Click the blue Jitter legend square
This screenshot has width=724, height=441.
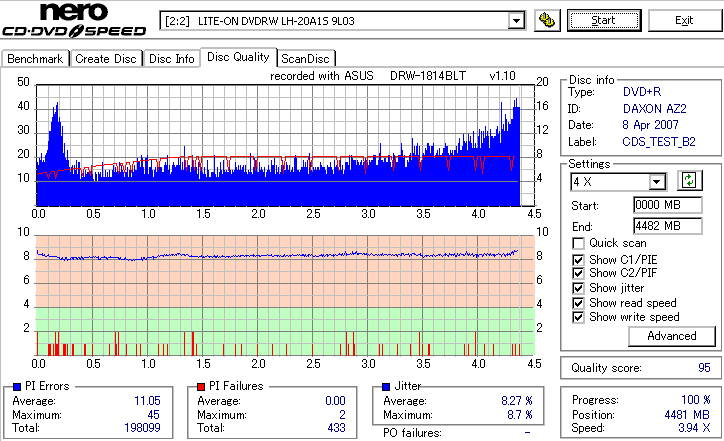tap(386, 387)
